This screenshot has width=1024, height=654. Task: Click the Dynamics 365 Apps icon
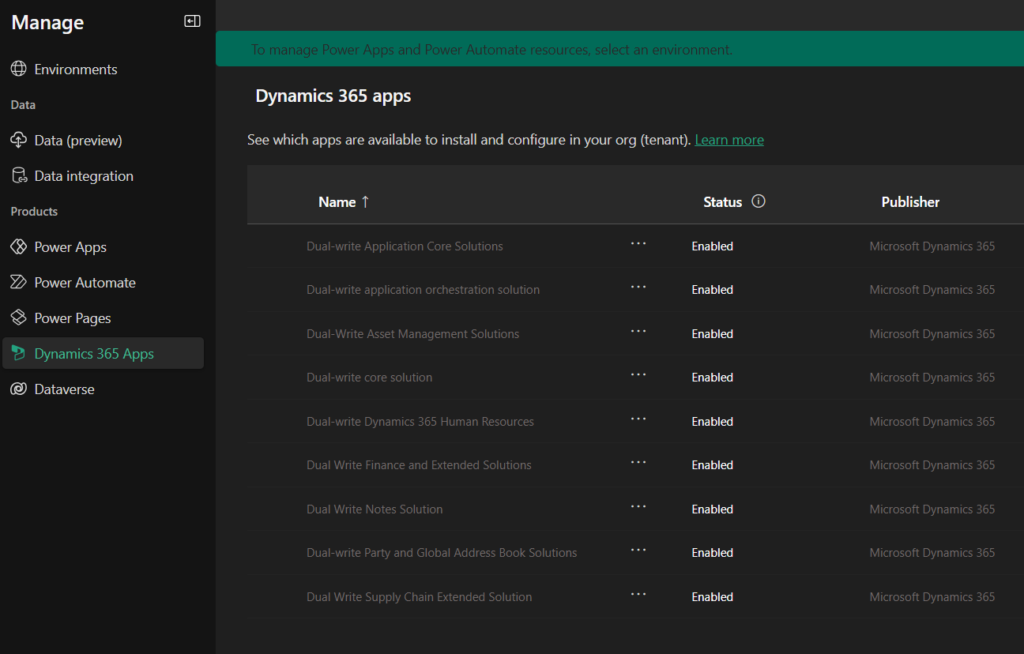(x=18, y=353)
